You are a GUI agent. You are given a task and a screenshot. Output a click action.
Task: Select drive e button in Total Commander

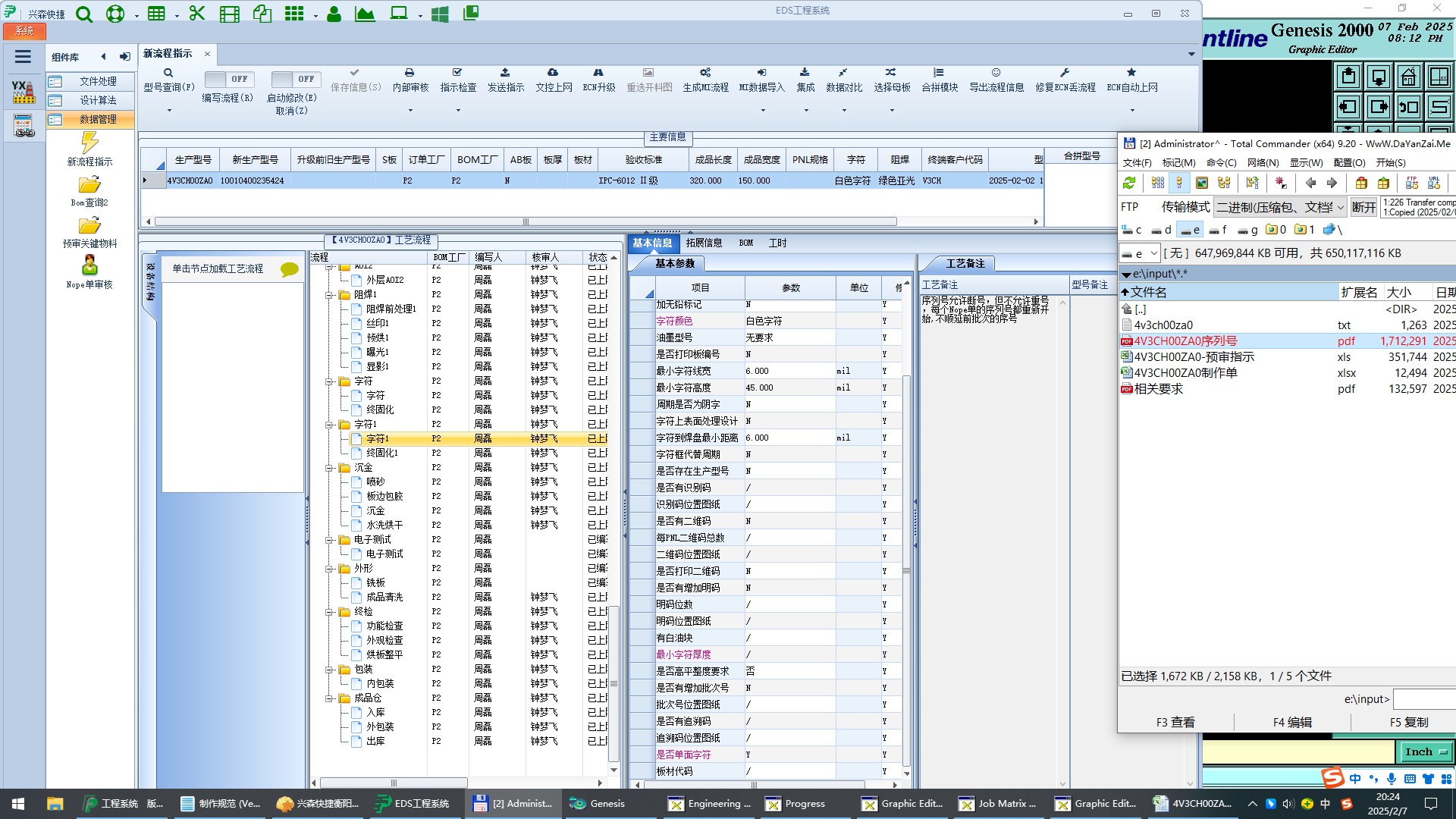click(x=1190, y=230)
